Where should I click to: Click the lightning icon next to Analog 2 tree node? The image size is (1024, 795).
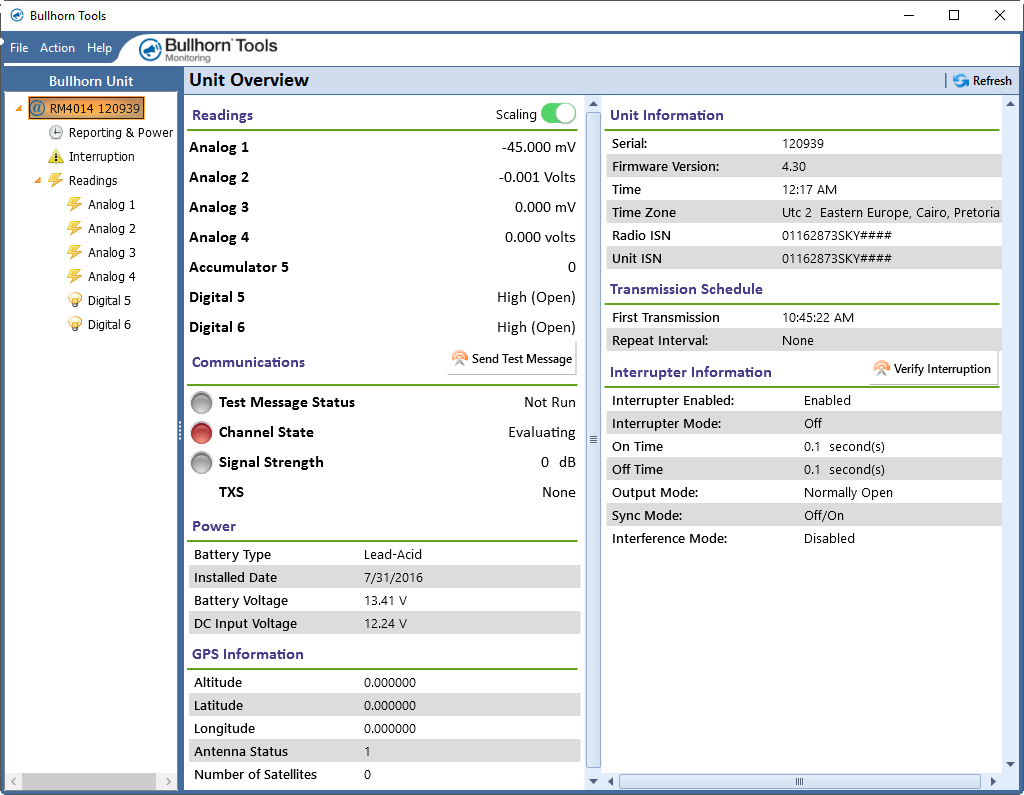tap(75, 229)
